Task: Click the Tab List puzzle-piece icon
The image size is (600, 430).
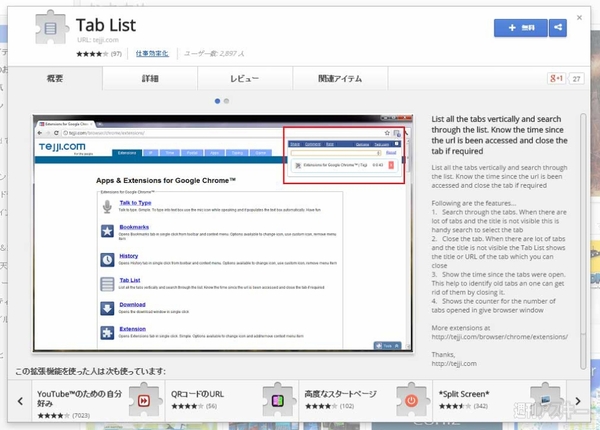Action: pos(52,28)
